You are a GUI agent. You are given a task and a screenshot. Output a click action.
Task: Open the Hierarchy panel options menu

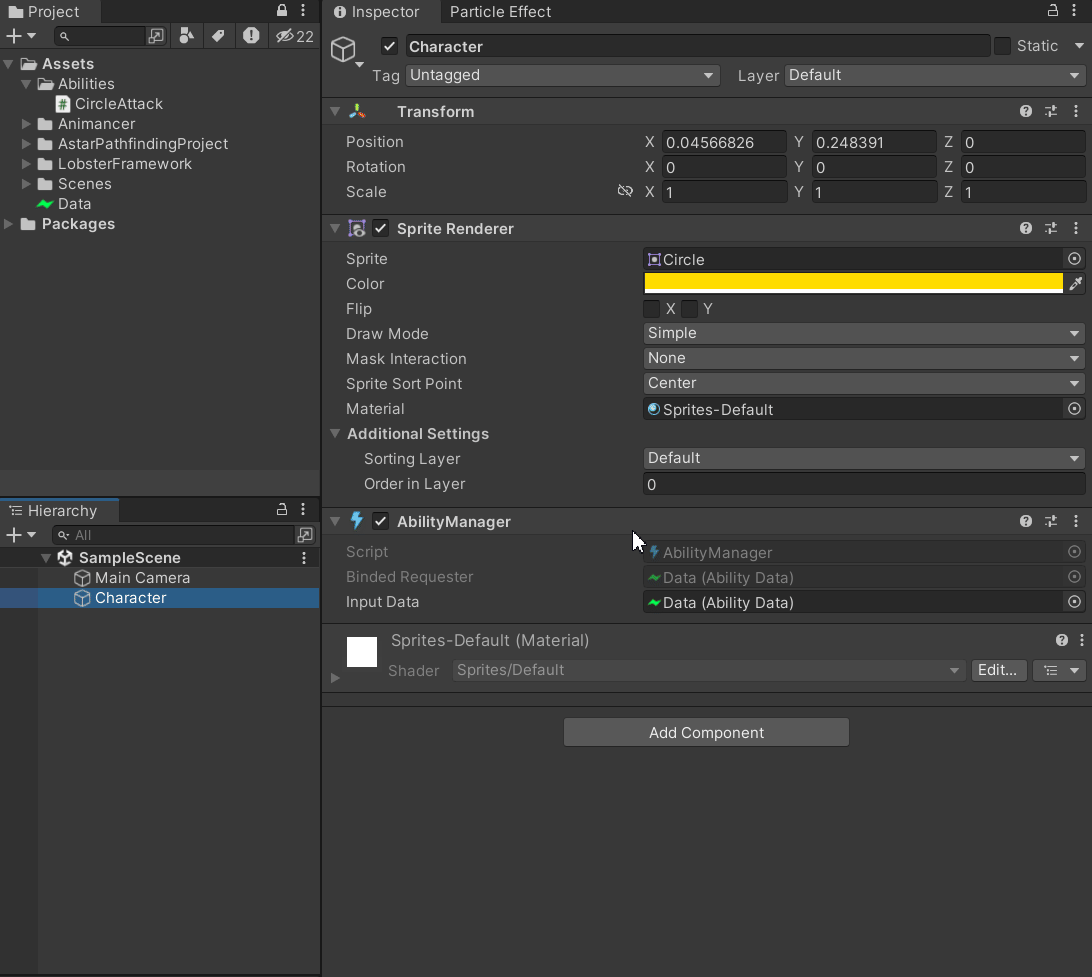point(303,510)
